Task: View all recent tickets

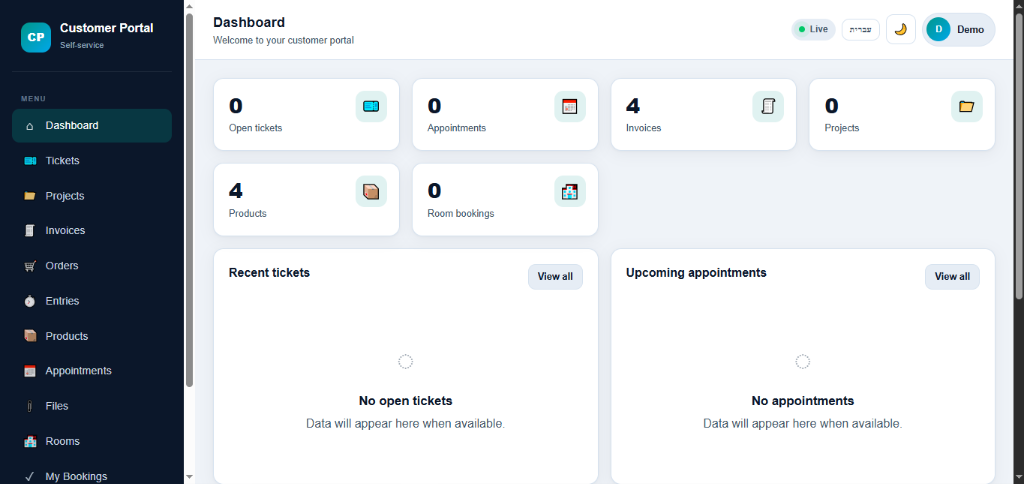Action: pyautogui.click(x=555, y=277)
